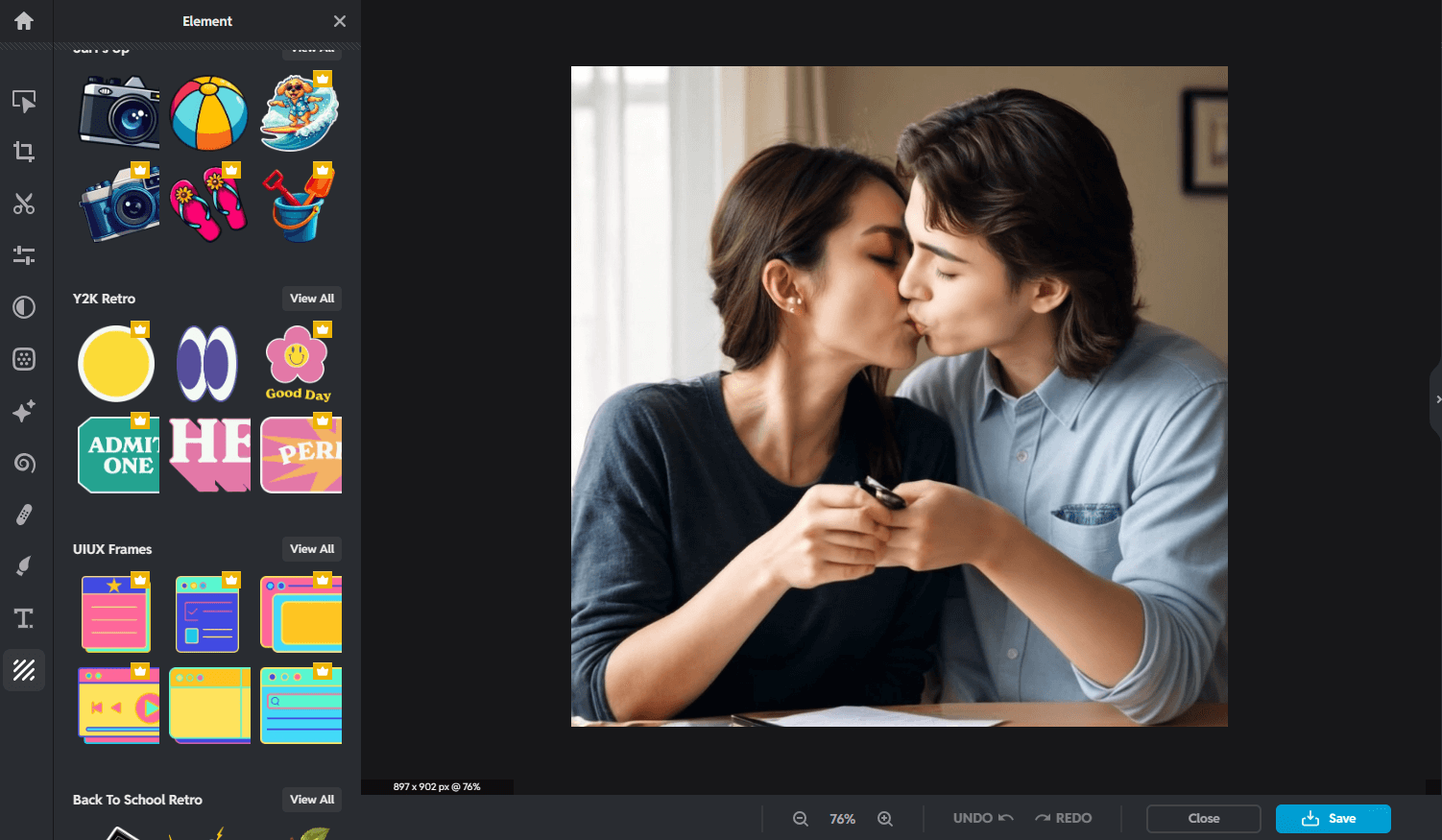Add the media player window frame
This screenshot has height=840, width=1442.
[119, 705]
